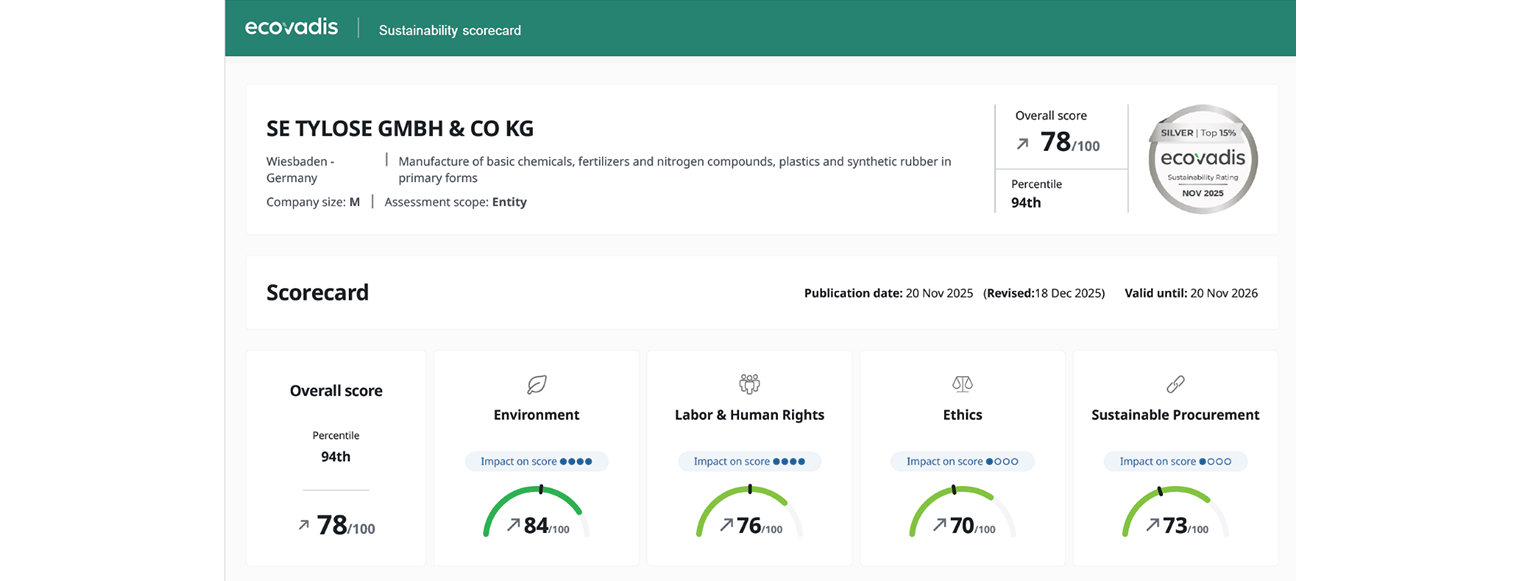Viewport: 1520px width, 581px height.
Task: Click the upward arrow on the Environment gauge
Action: point(516,522)
